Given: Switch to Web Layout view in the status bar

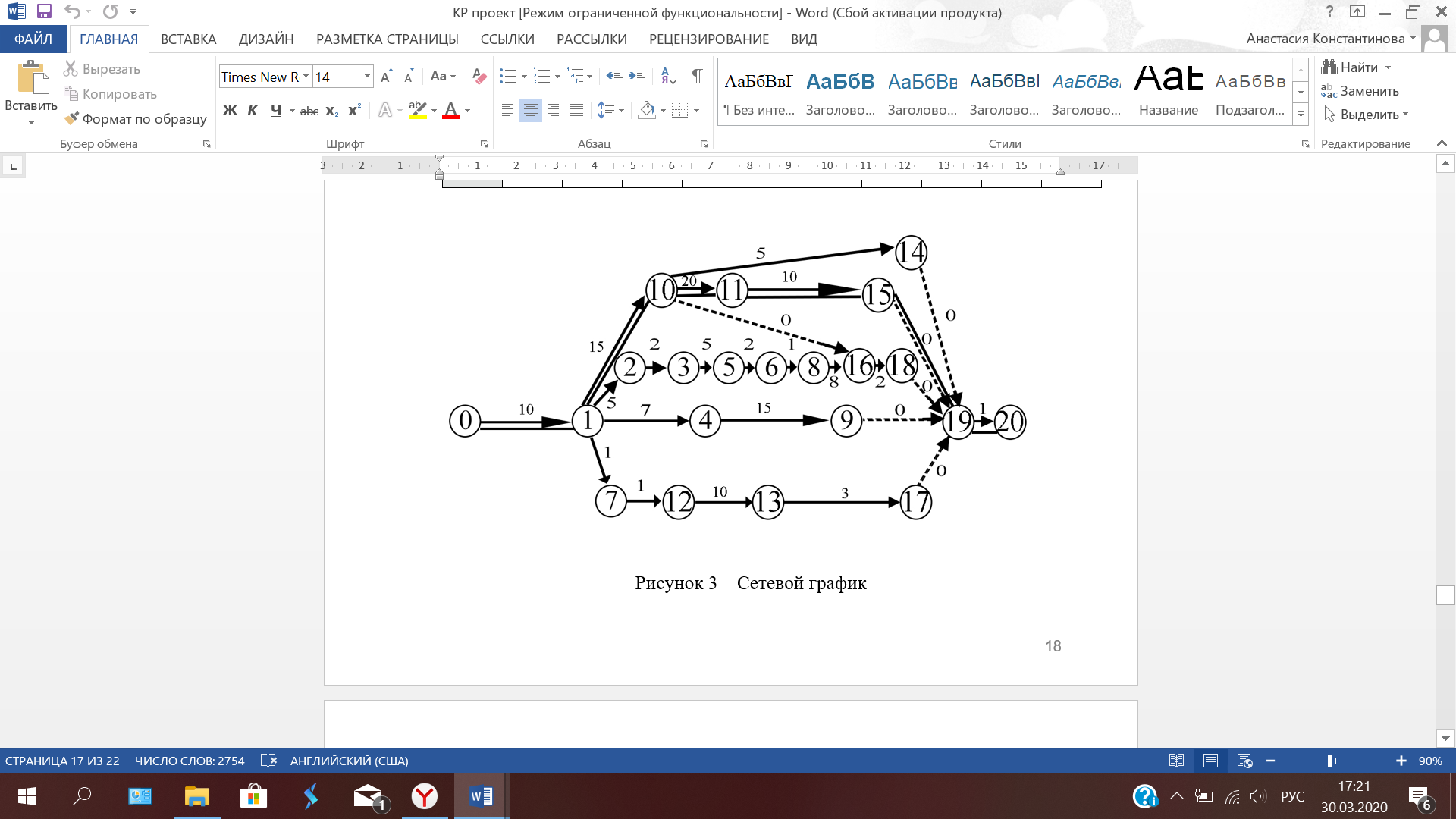Looking at the screenshot, I should pos(1244,761).
